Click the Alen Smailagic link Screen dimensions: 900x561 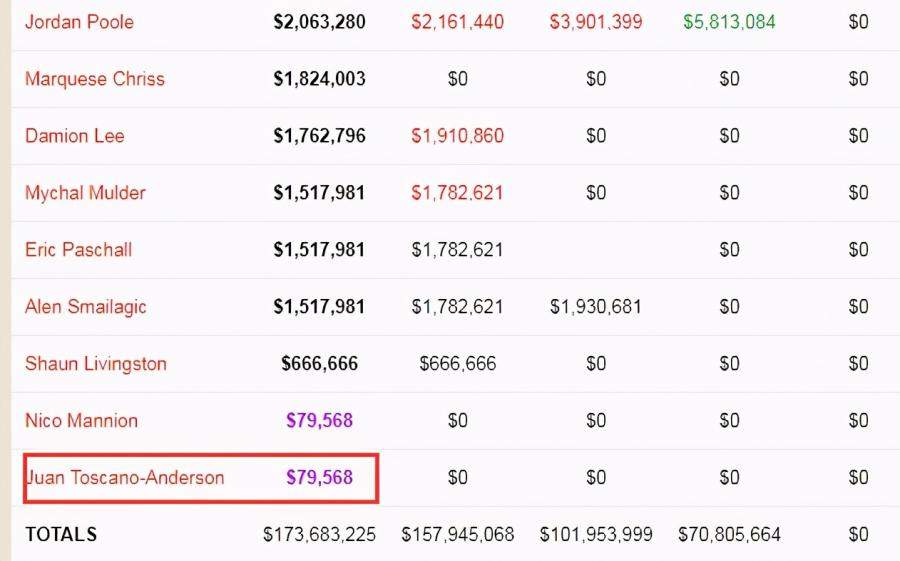pos(86,307)
